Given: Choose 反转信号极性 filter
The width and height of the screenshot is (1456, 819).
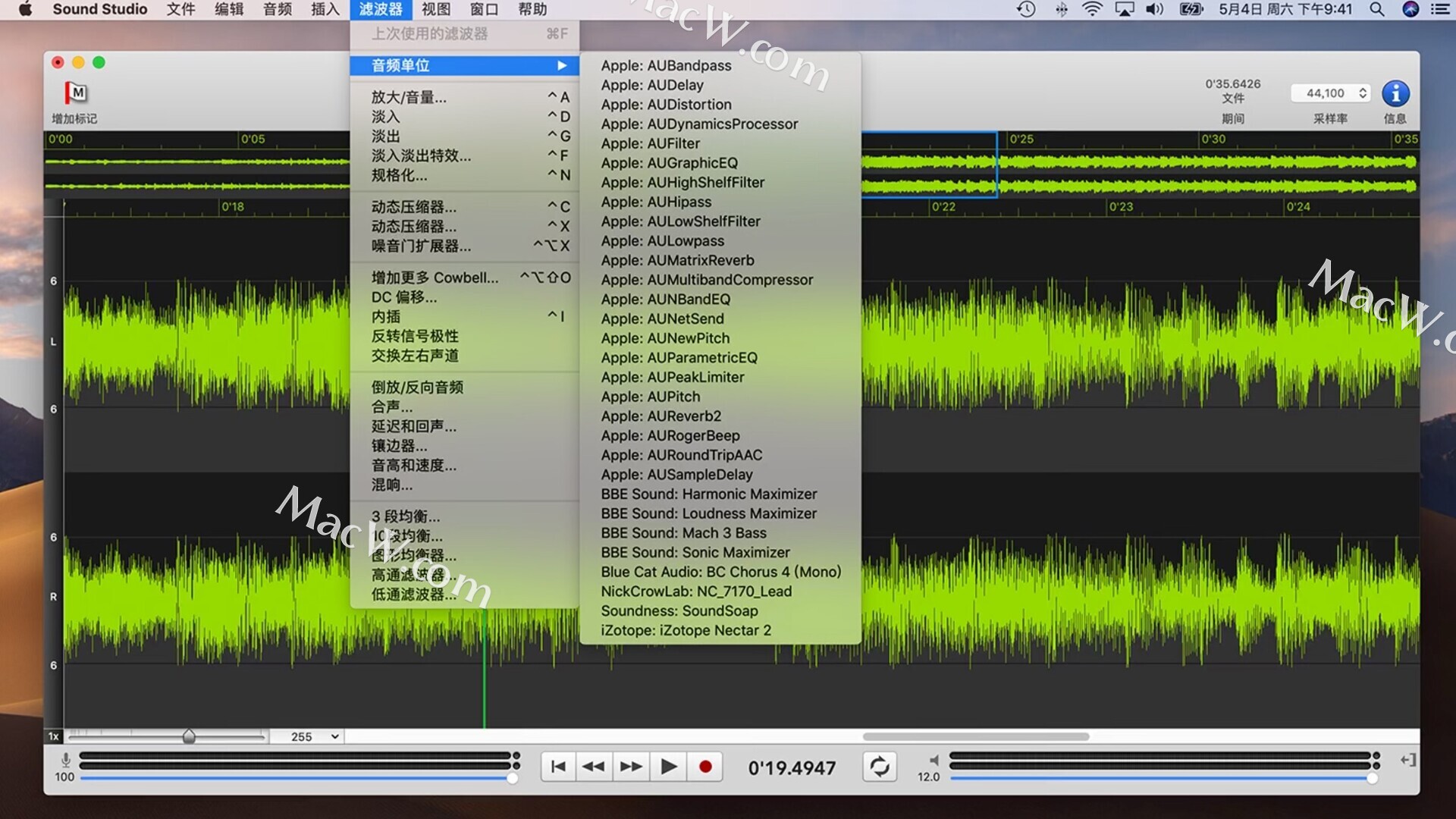Looking at the screenshot, I should point(465,336).
